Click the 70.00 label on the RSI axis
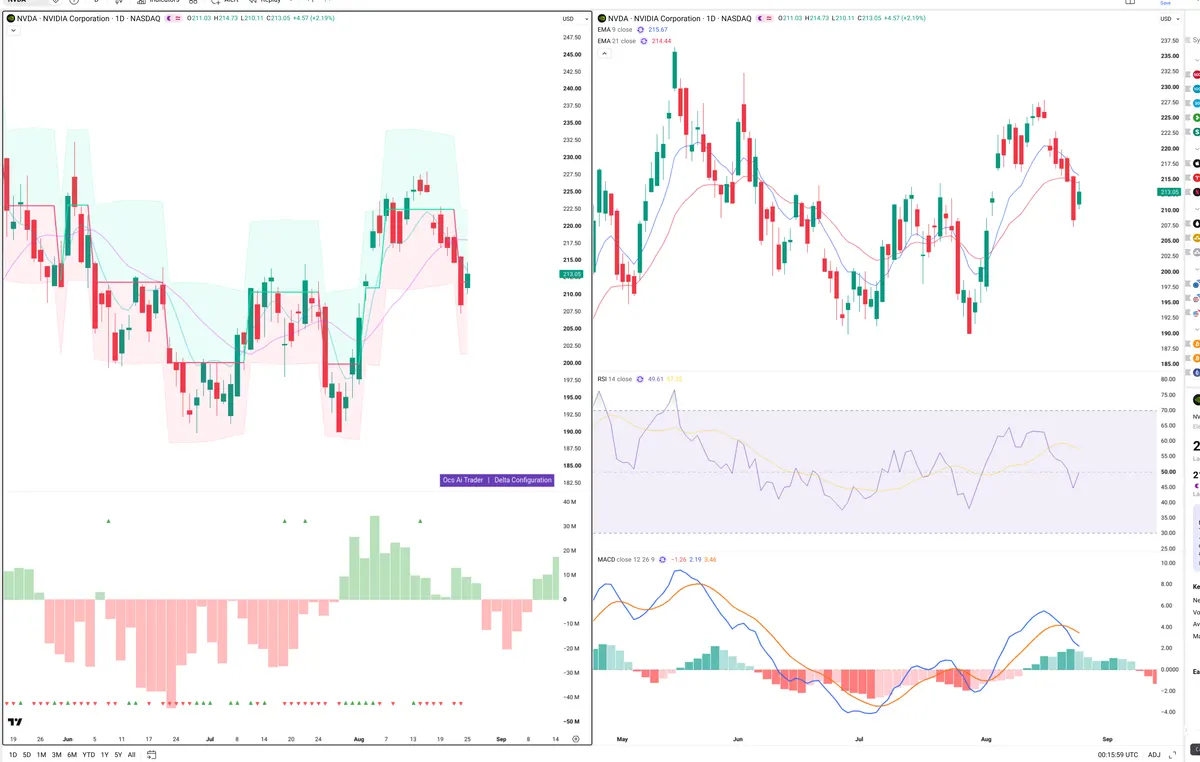 point(1167,411)
